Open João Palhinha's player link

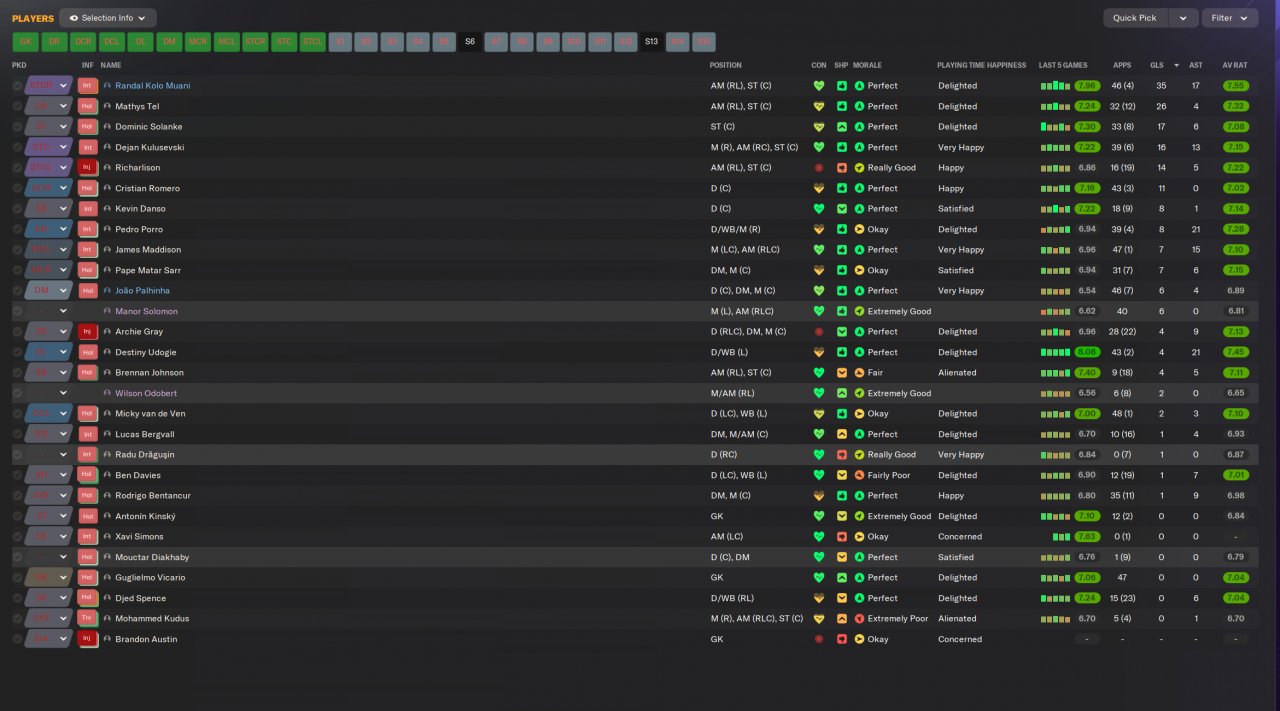(143, 291)
